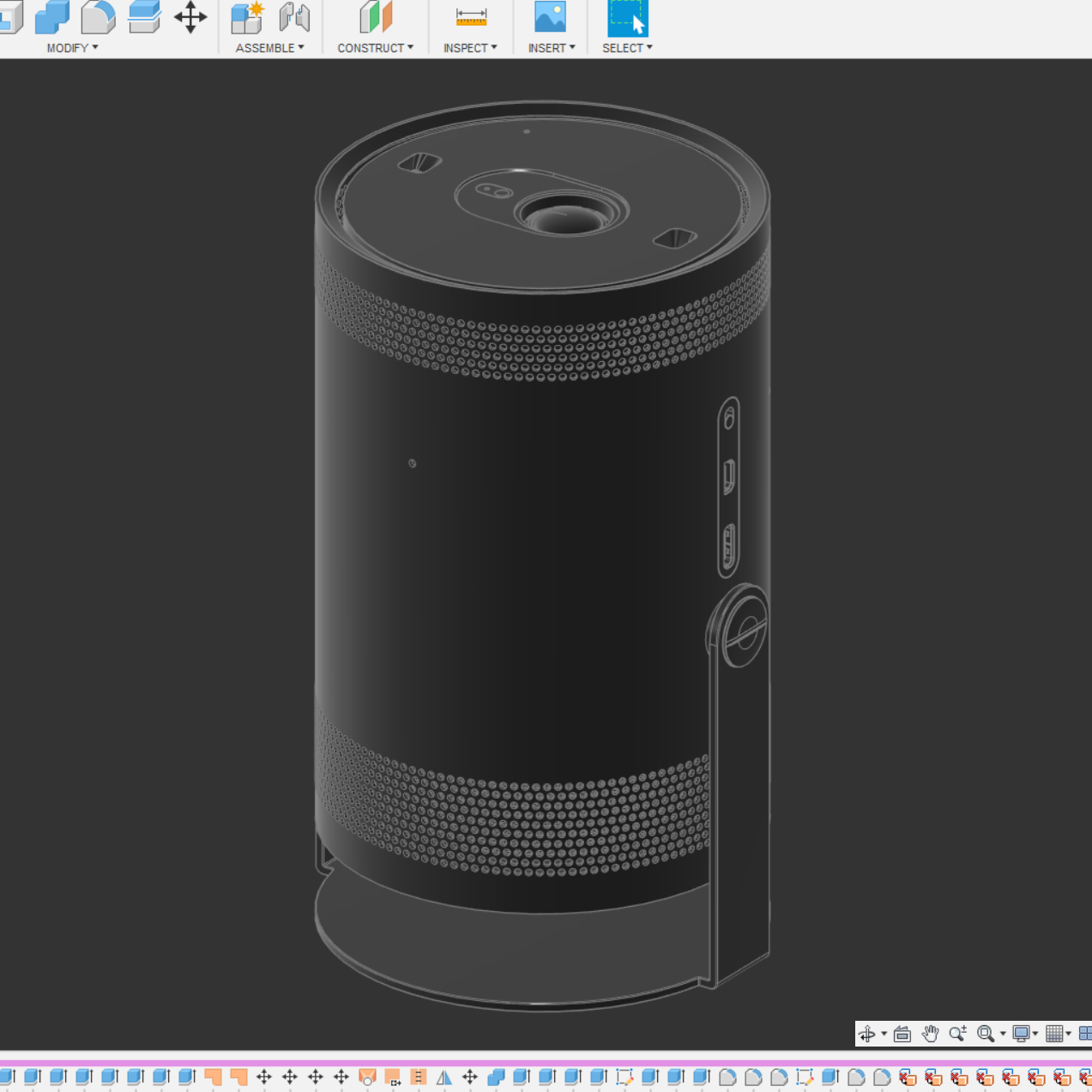1092x1092 pixels.
Task: Open the INSPECT dropdown menu
Action: click(x=470, y=48)
